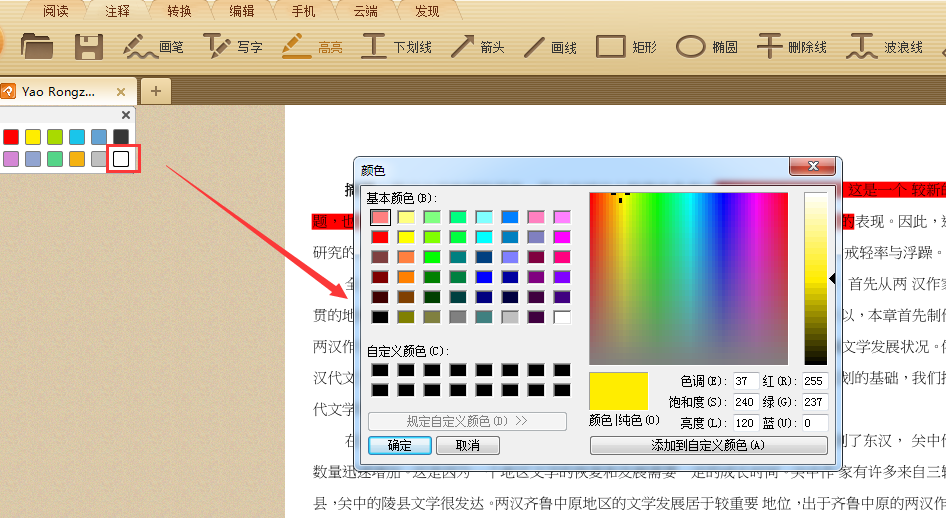
Task: Open the 云端 tab
Action: (365, 11)
